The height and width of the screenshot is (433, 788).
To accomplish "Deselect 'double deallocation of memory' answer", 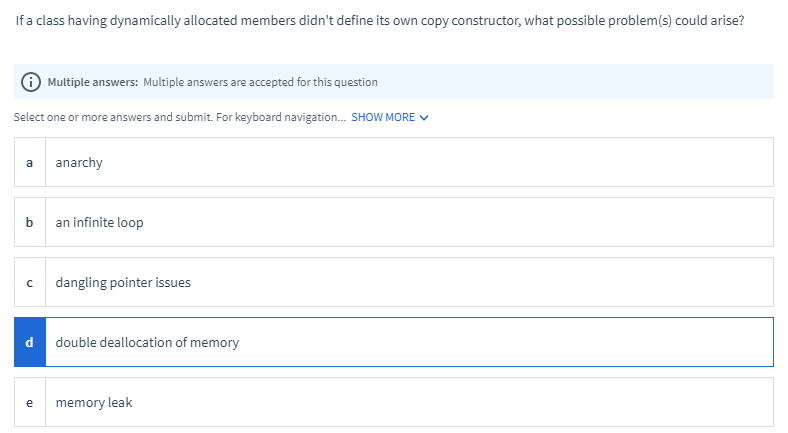I will [x=393, y=342].
